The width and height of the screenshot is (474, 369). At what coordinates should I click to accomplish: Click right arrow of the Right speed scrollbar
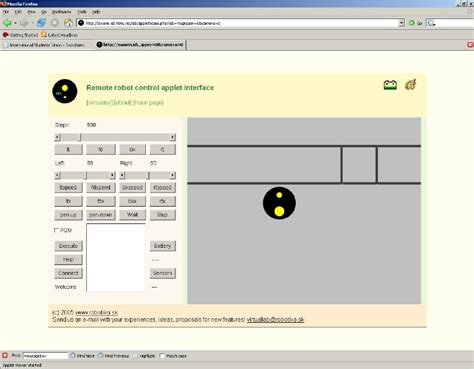coord(172,175)
